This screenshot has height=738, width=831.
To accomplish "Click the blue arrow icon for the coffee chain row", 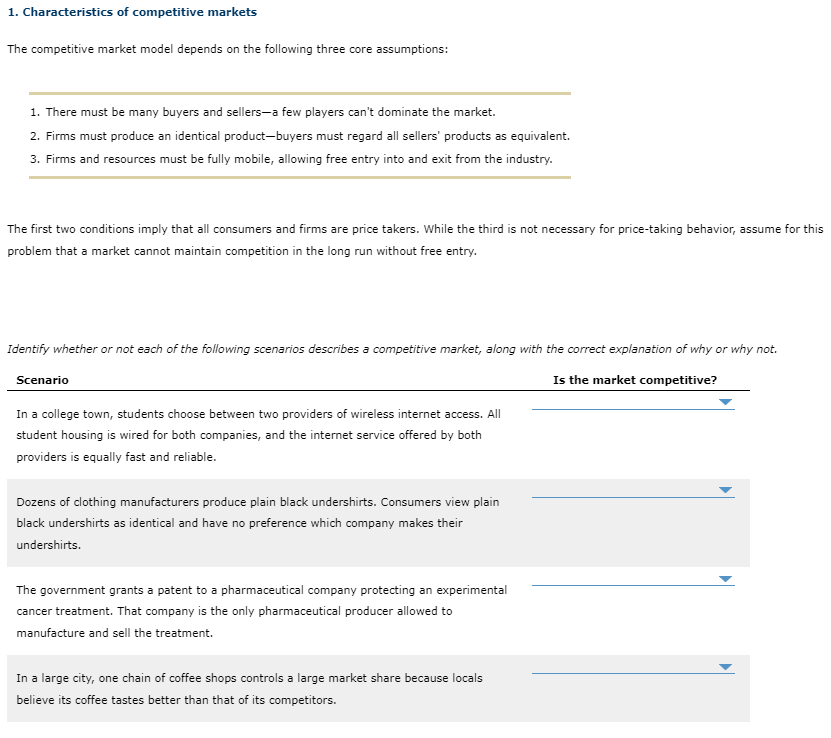I will [724, 665].
